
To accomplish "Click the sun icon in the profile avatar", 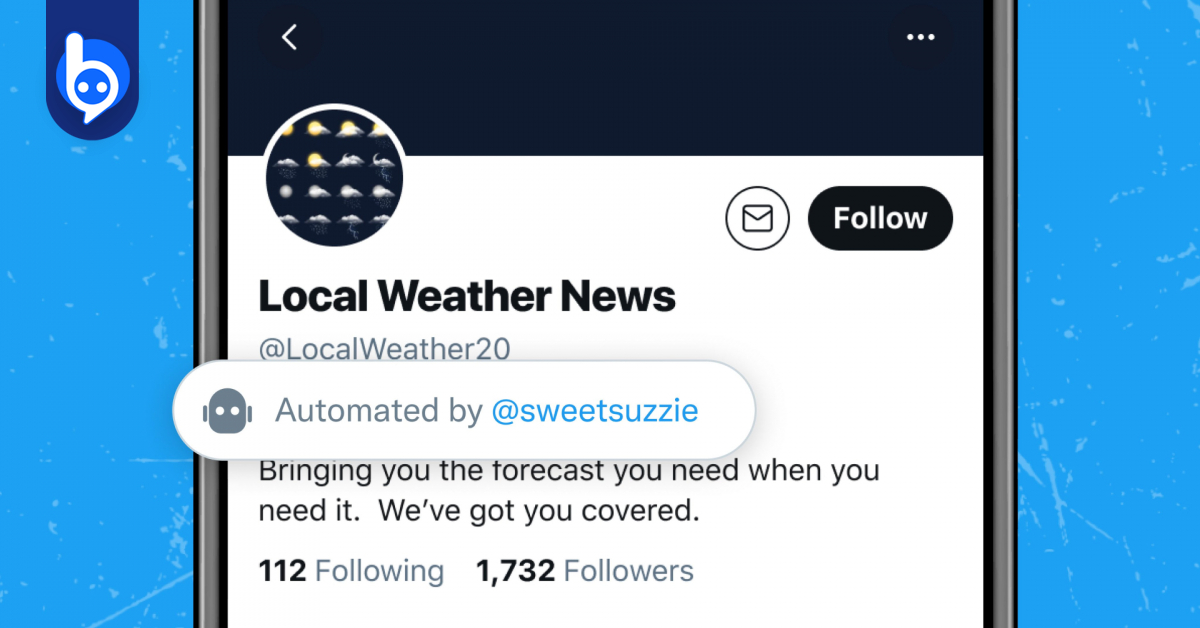I will [x=316, y=158].
